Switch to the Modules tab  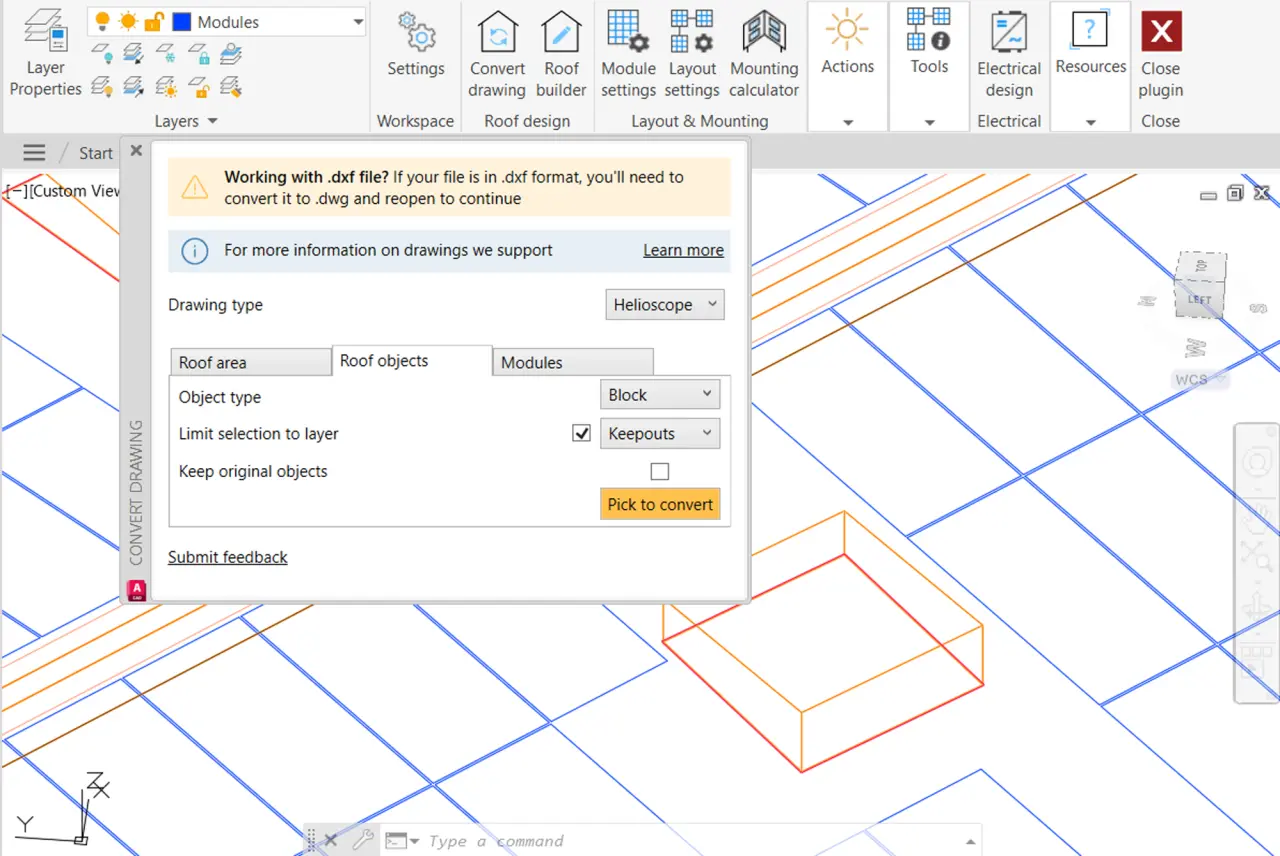(x=573, y=362)
